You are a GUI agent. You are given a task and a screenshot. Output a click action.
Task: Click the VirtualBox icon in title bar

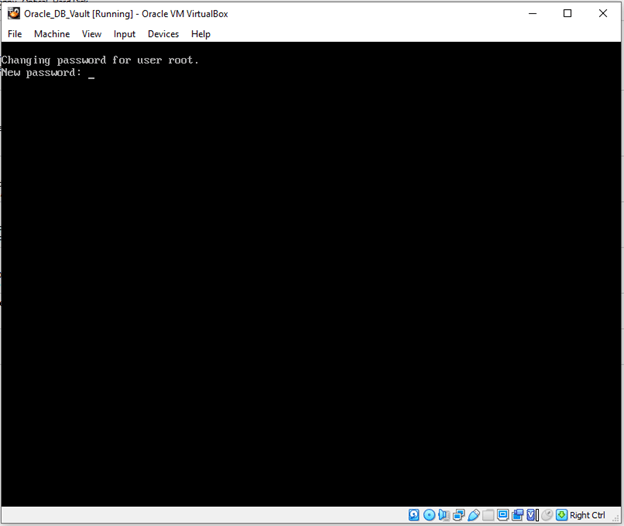tap(13, 13)
